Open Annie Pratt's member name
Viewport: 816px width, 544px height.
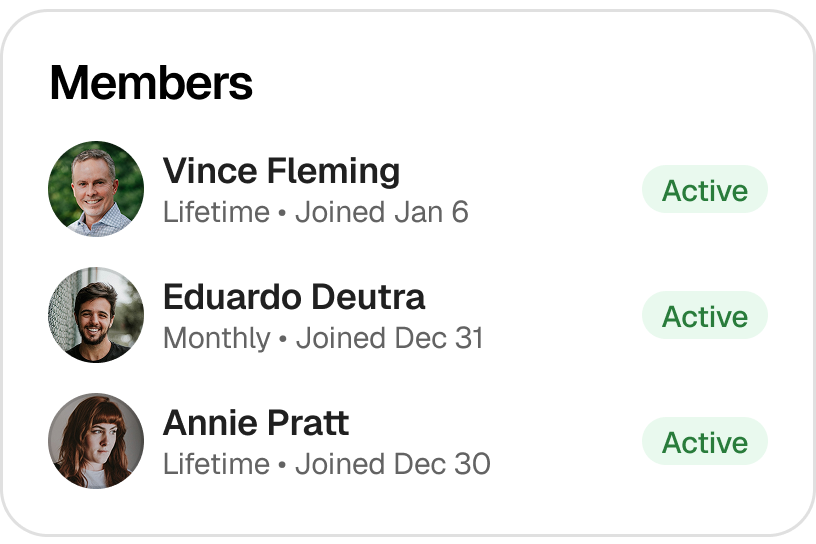click(255, 423)
